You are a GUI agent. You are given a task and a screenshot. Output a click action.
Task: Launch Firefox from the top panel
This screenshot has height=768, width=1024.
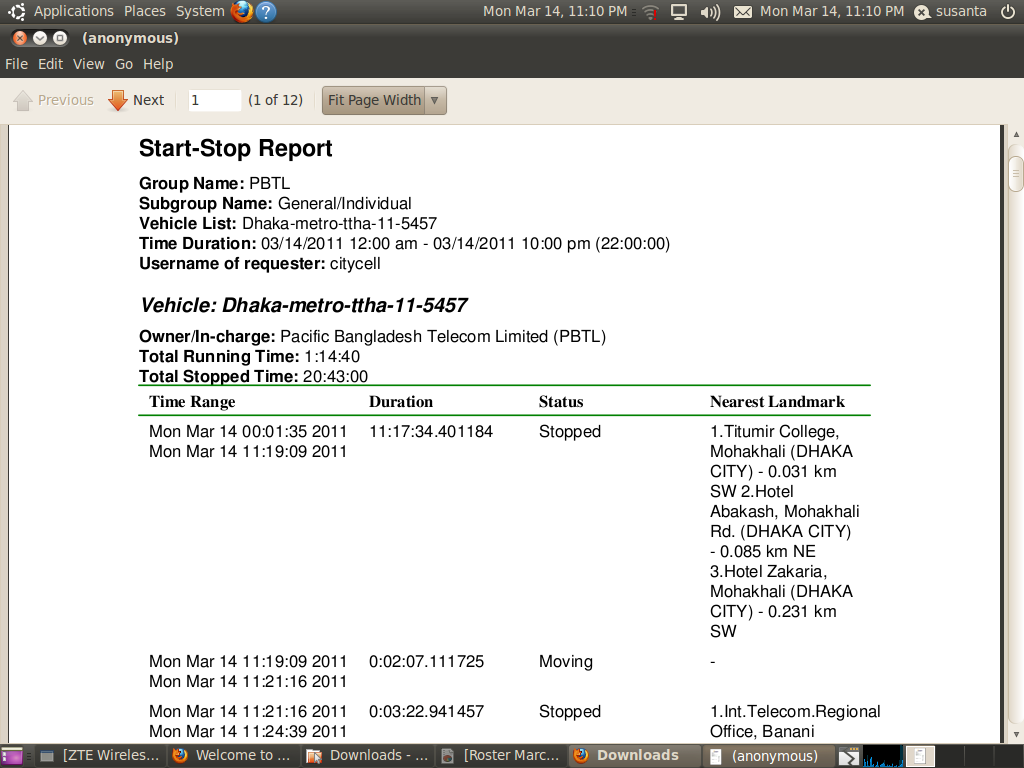242,11
